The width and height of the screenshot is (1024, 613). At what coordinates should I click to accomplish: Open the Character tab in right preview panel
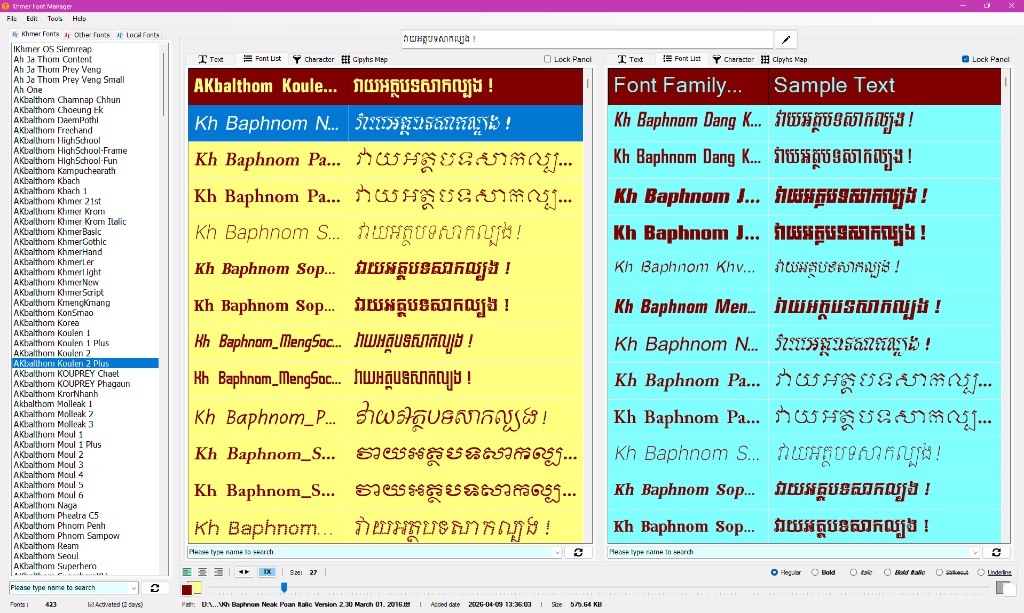[x=733, y=59]
